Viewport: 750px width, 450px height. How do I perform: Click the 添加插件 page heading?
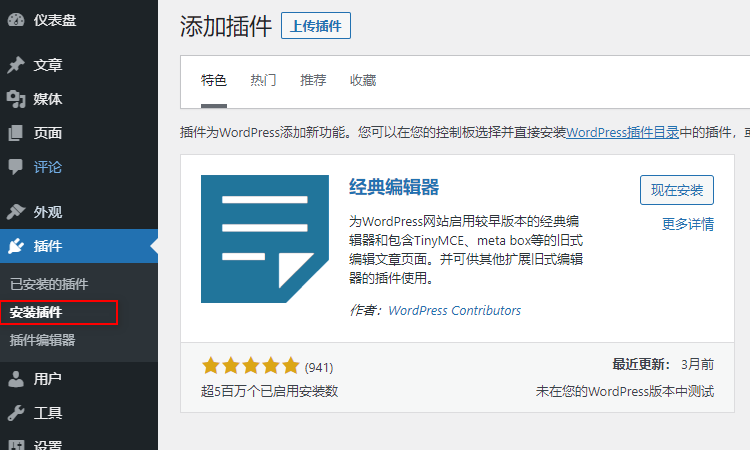(x=226, y=26)
